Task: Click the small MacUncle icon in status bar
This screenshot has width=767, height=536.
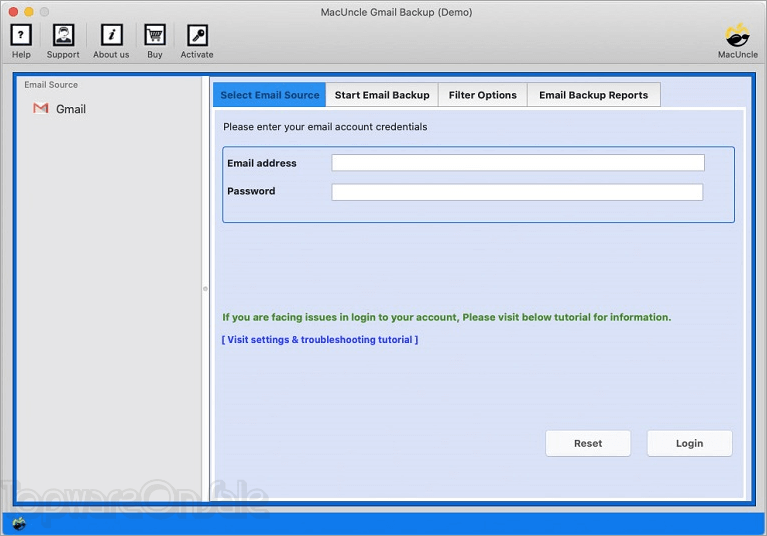Action: [19, 524]
